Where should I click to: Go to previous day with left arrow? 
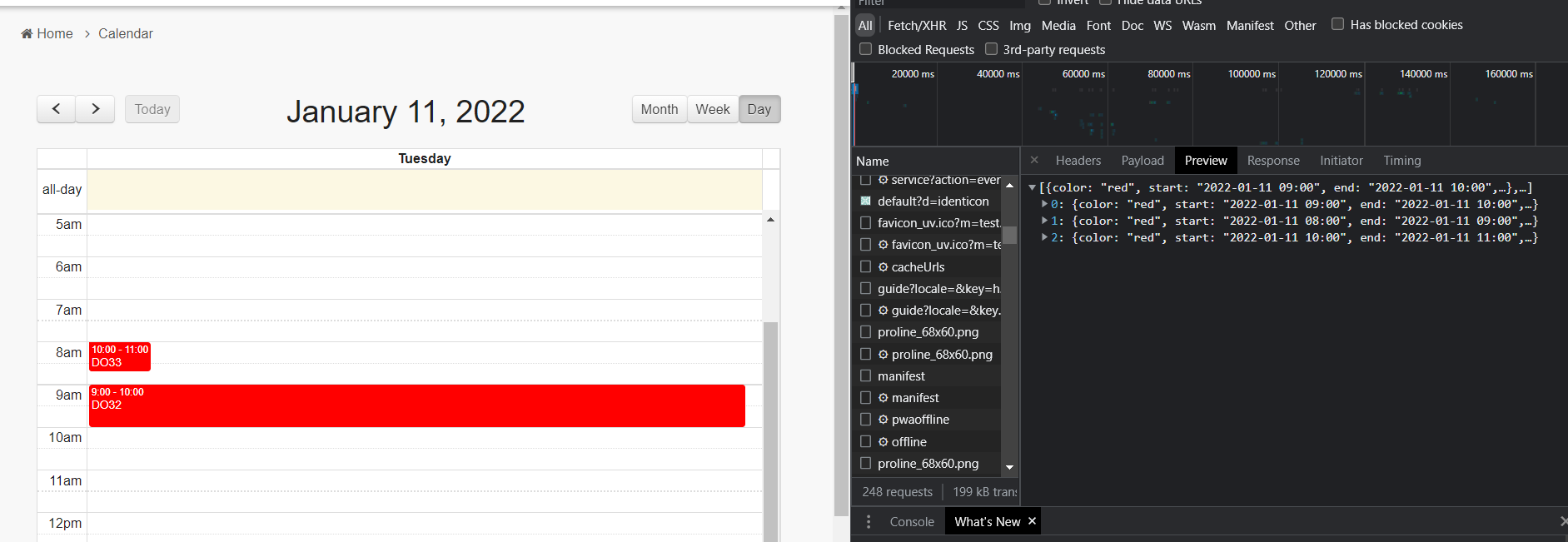(x=56, y=109)
